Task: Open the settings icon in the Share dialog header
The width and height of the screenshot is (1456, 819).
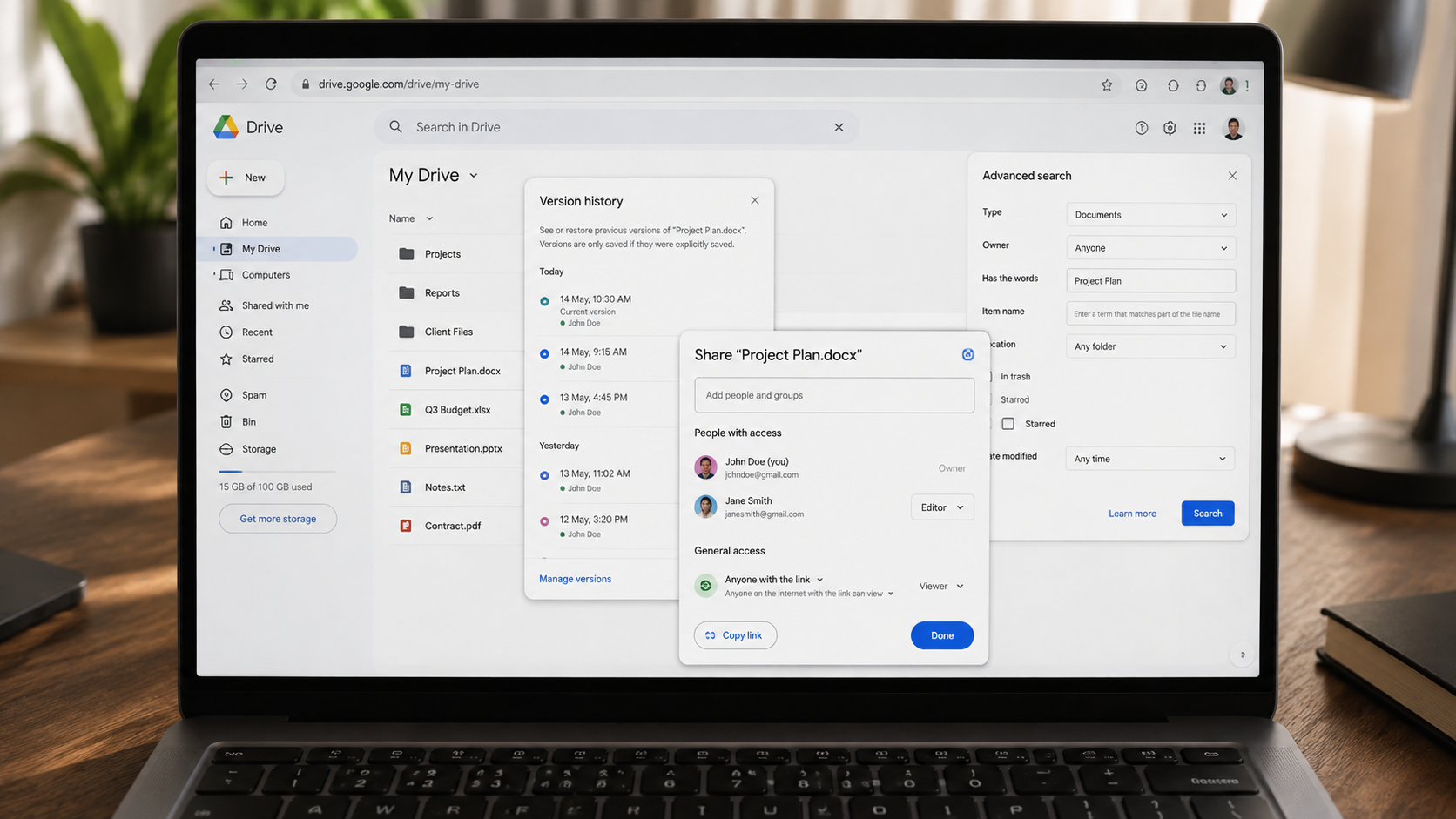Action: [x=967, y=354]
